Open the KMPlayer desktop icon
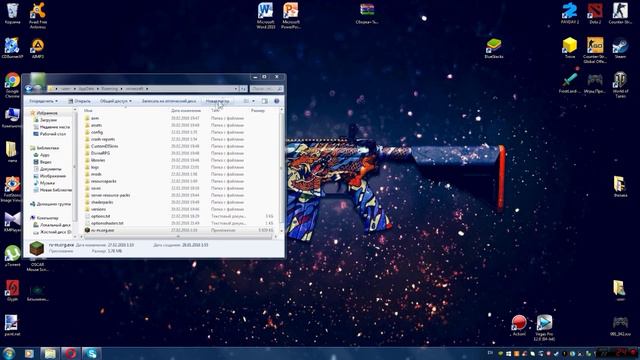Screen dimensions: 640x360 12,222
